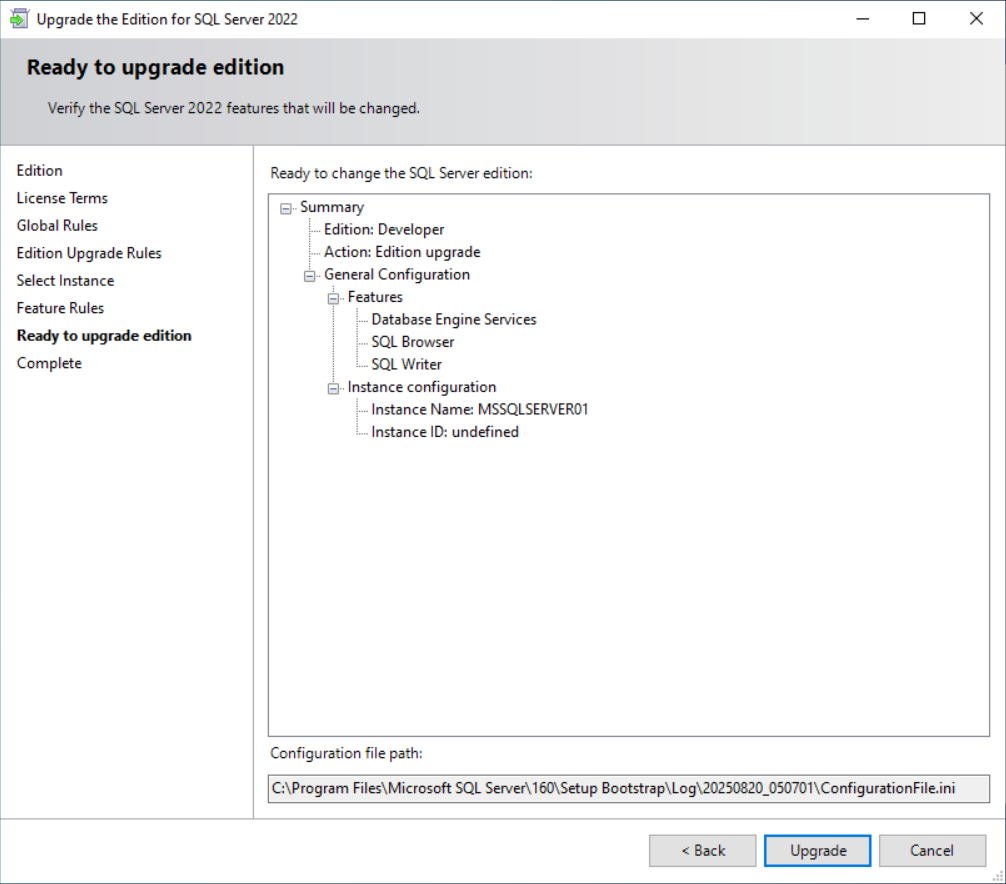
Task: Select the Complete step in sidebar
Action: 49,364
